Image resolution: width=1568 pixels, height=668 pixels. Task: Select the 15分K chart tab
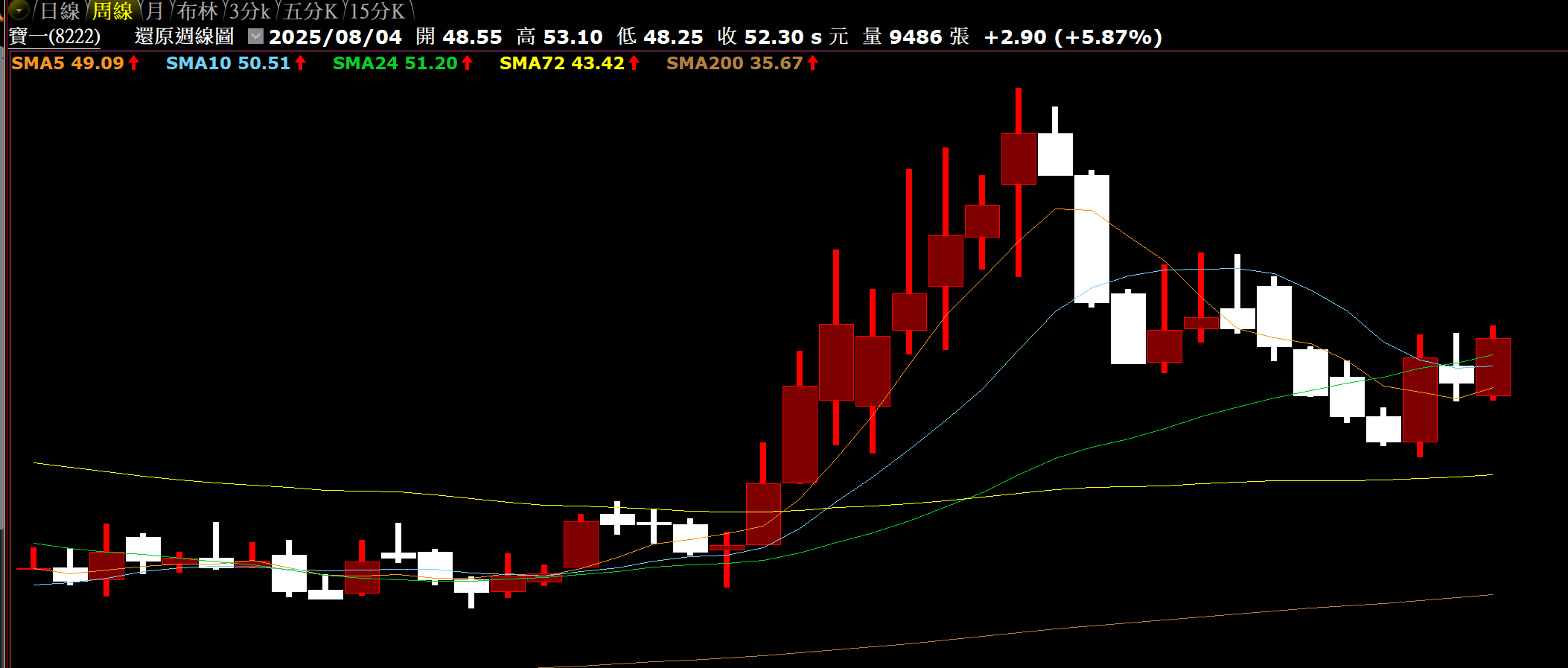[377, 11]
